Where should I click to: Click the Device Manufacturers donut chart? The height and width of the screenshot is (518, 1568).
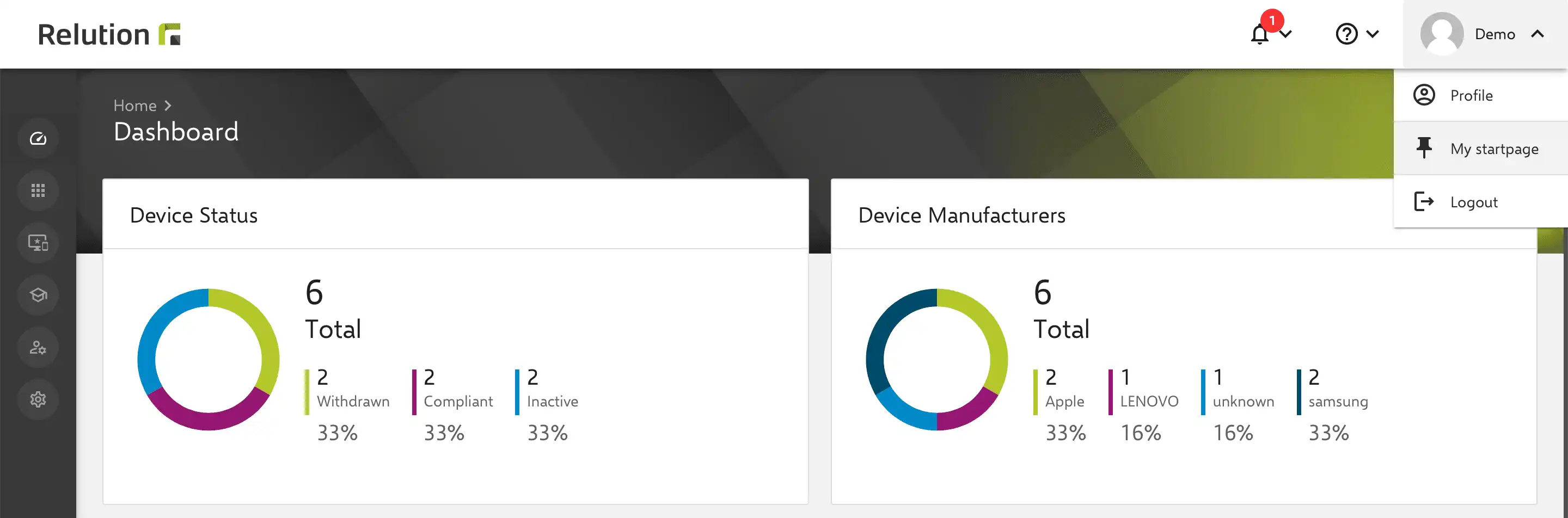click(x=937, y=359)
